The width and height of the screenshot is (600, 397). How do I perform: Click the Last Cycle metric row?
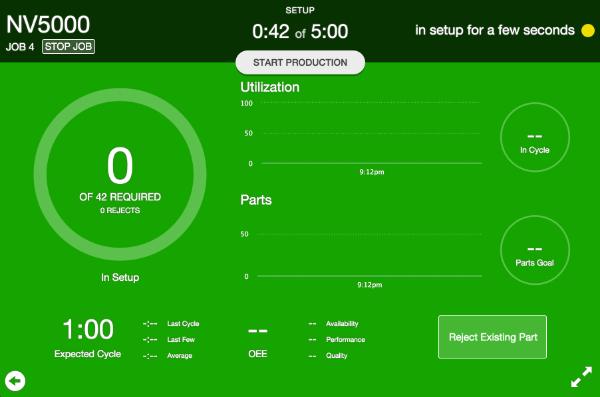click(171, 323)
